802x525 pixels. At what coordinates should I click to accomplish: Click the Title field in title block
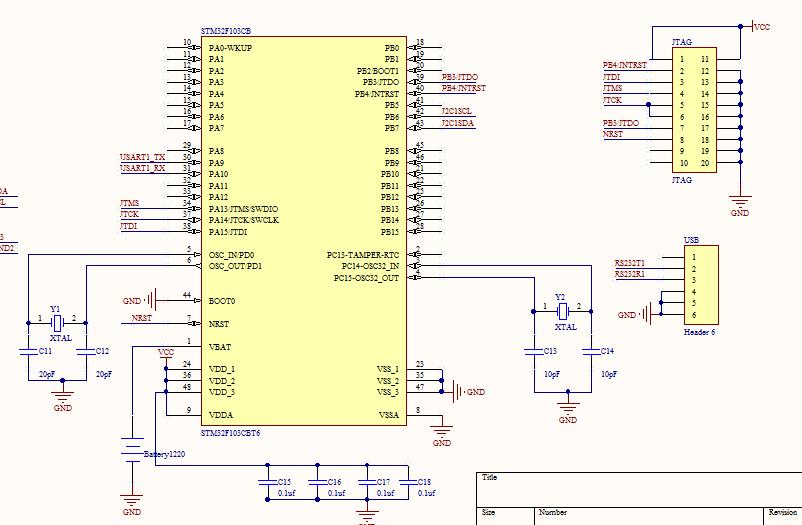click(639, 490)
